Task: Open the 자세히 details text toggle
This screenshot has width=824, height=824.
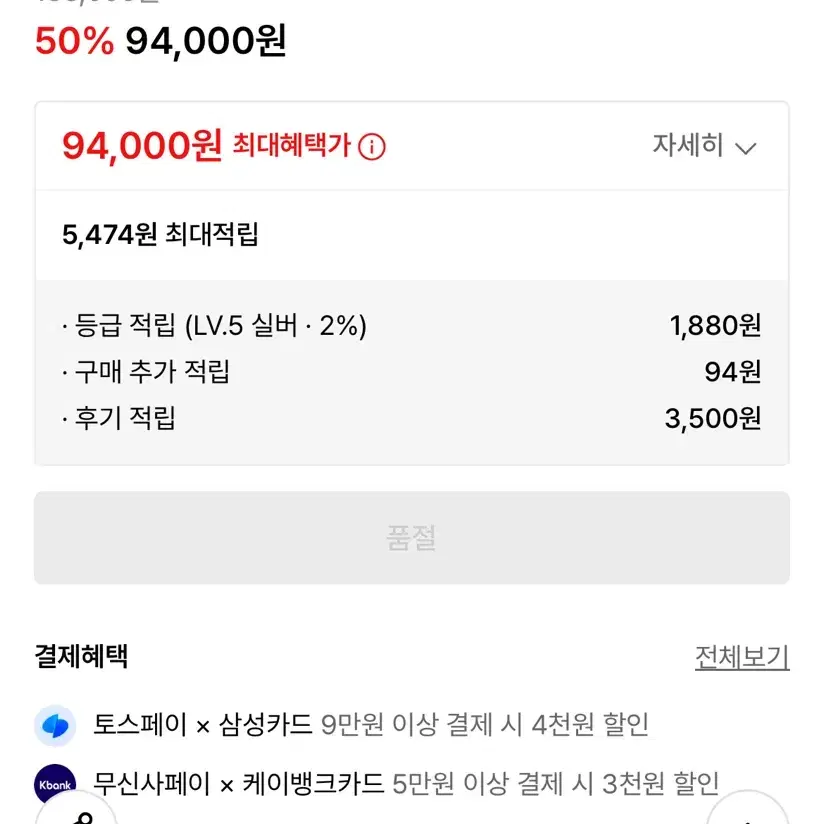Action: click(x=688, y=145)
